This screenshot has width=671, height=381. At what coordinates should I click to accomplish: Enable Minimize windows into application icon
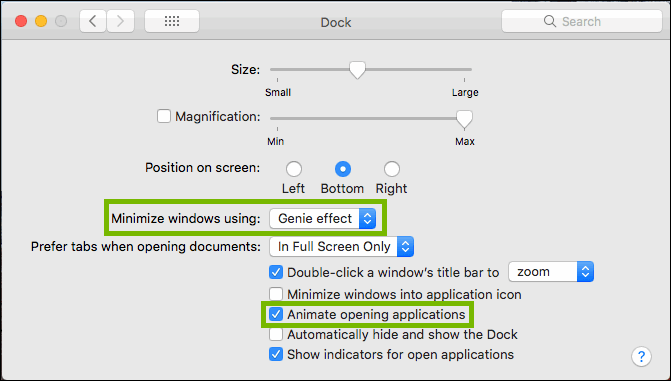pyautogui.click(x=276, y=294)
